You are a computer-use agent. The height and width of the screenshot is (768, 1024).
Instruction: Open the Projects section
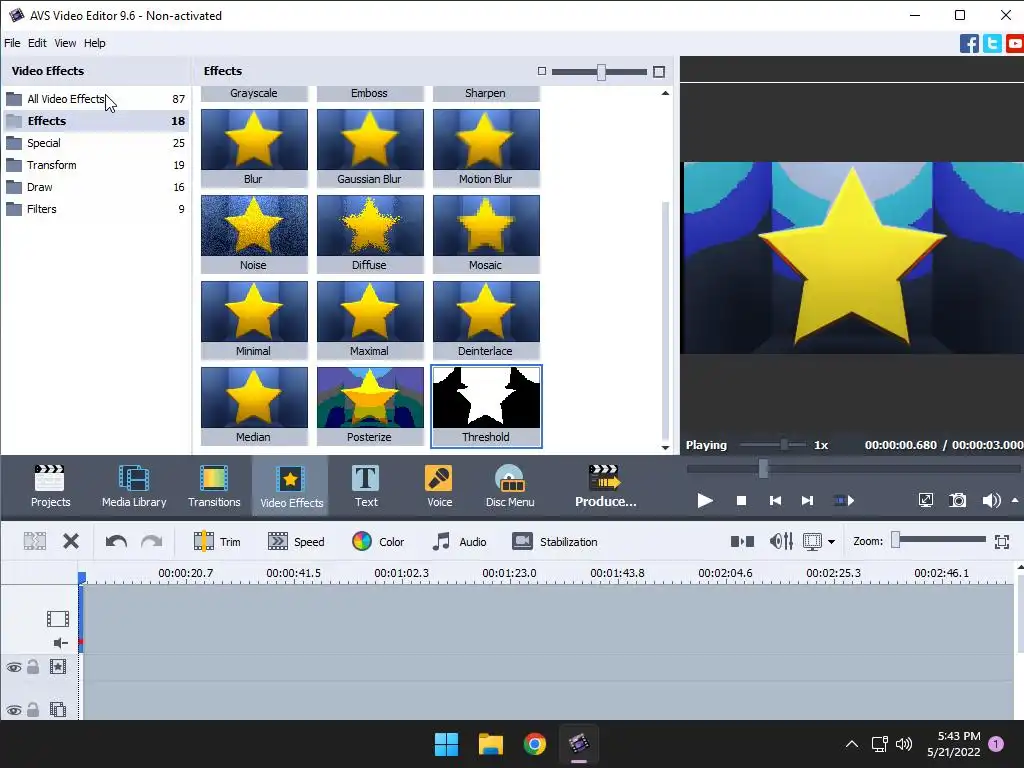coord(50,485)
